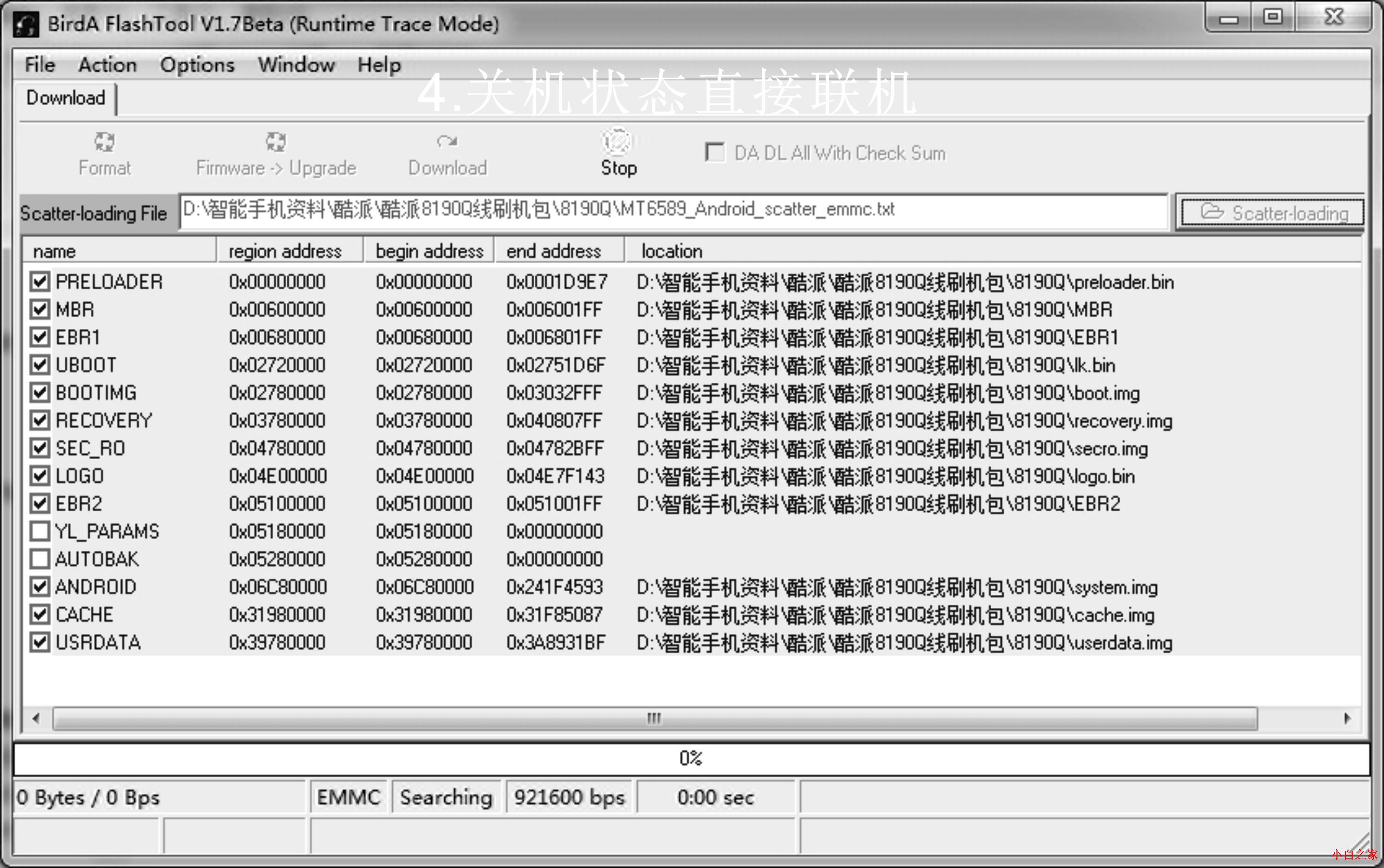This screenshot has width=1384, height=868.
Task: Click the Searching status bar entry
Action: coord(446,797)
